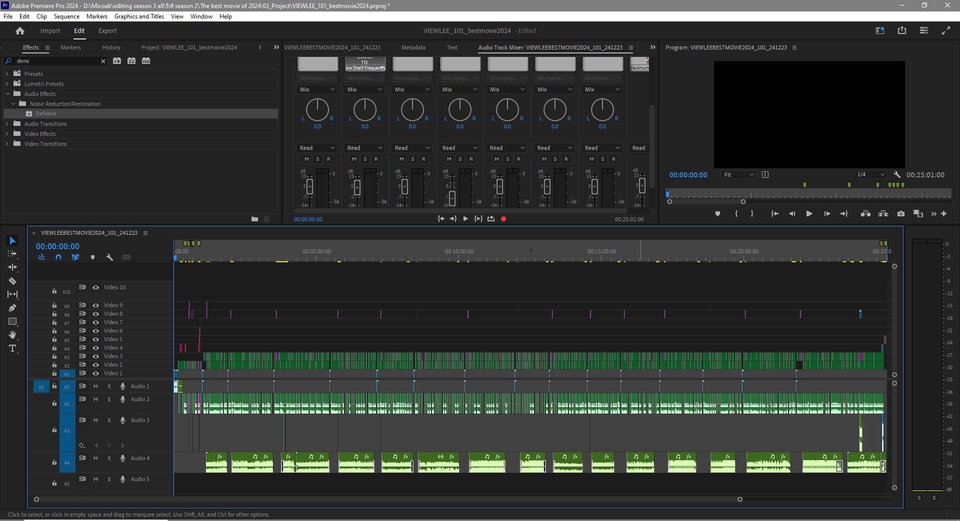Collapse the Audio Effects folder
This screenshot has width=960, height=521.
pos(7,94)
